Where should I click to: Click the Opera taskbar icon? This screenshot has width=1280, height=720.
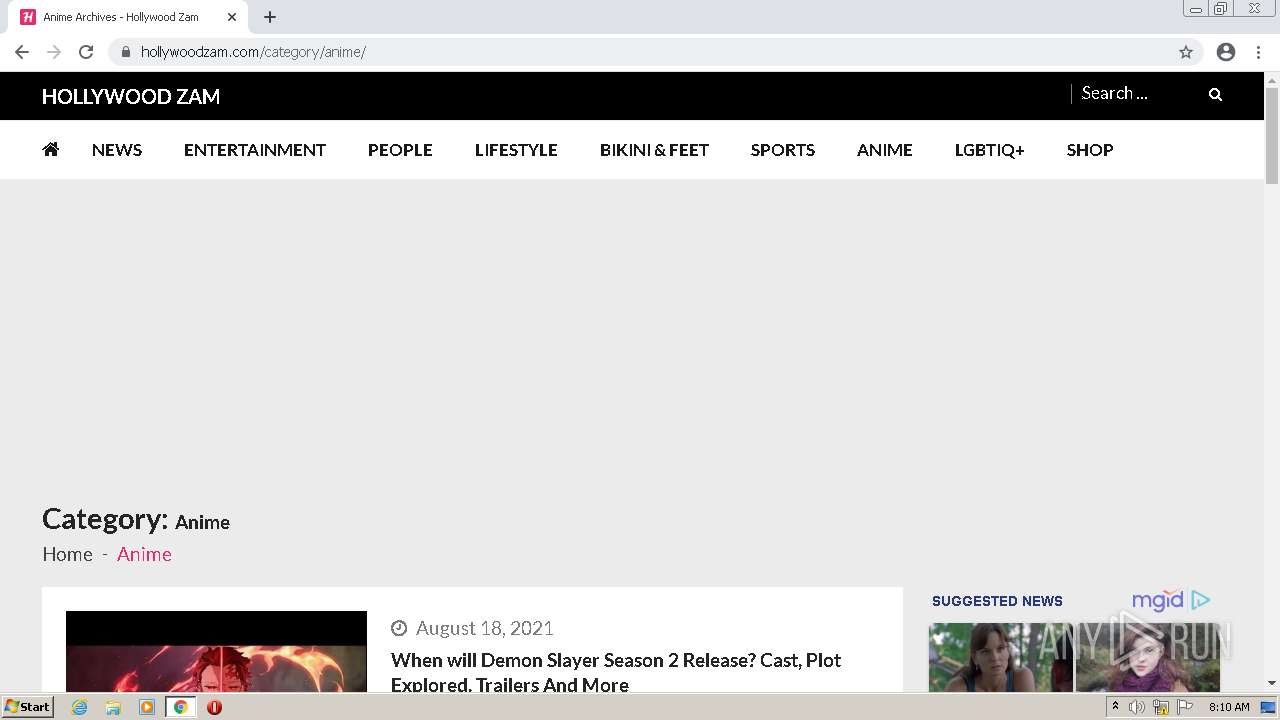(x=214, y=707)
